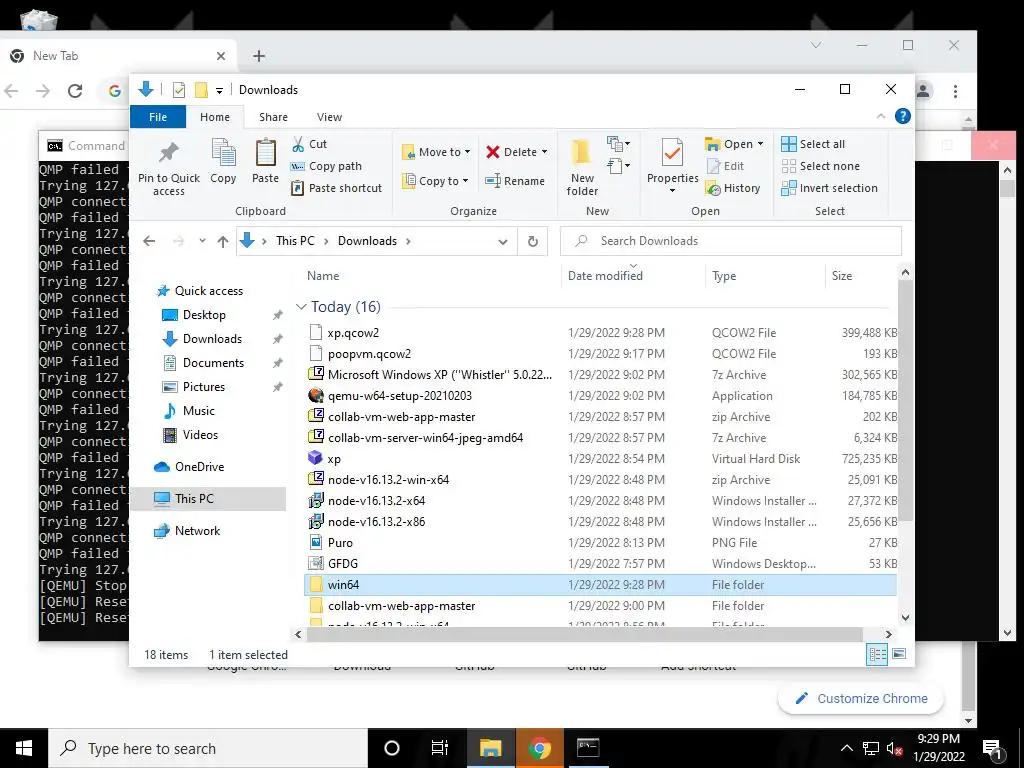
Task: Expand the Open button dropdown arrow
Action: [760, 144]
